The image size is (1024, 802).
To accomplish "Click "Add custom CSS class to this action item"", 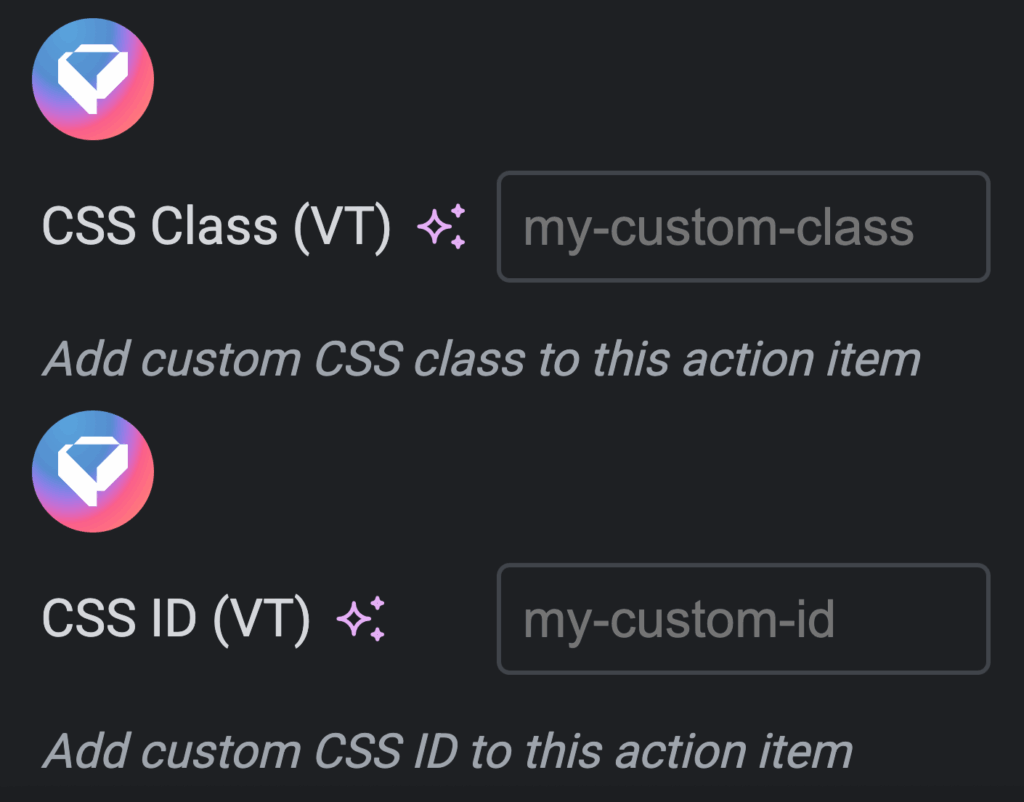I will point(481,359).
